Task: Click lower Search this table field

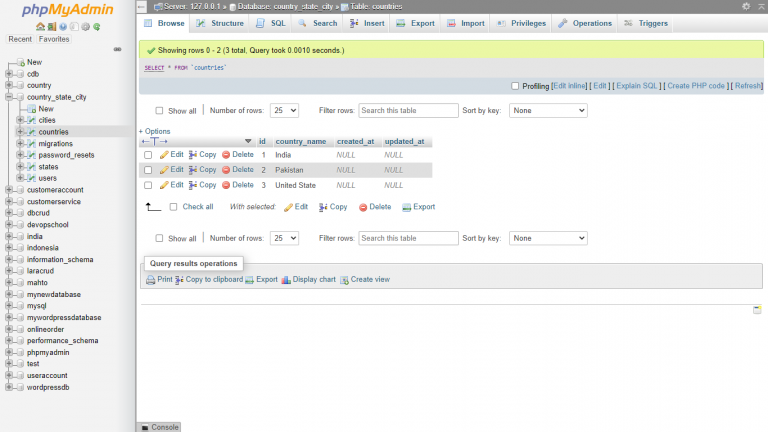Action: pos(408,238)
